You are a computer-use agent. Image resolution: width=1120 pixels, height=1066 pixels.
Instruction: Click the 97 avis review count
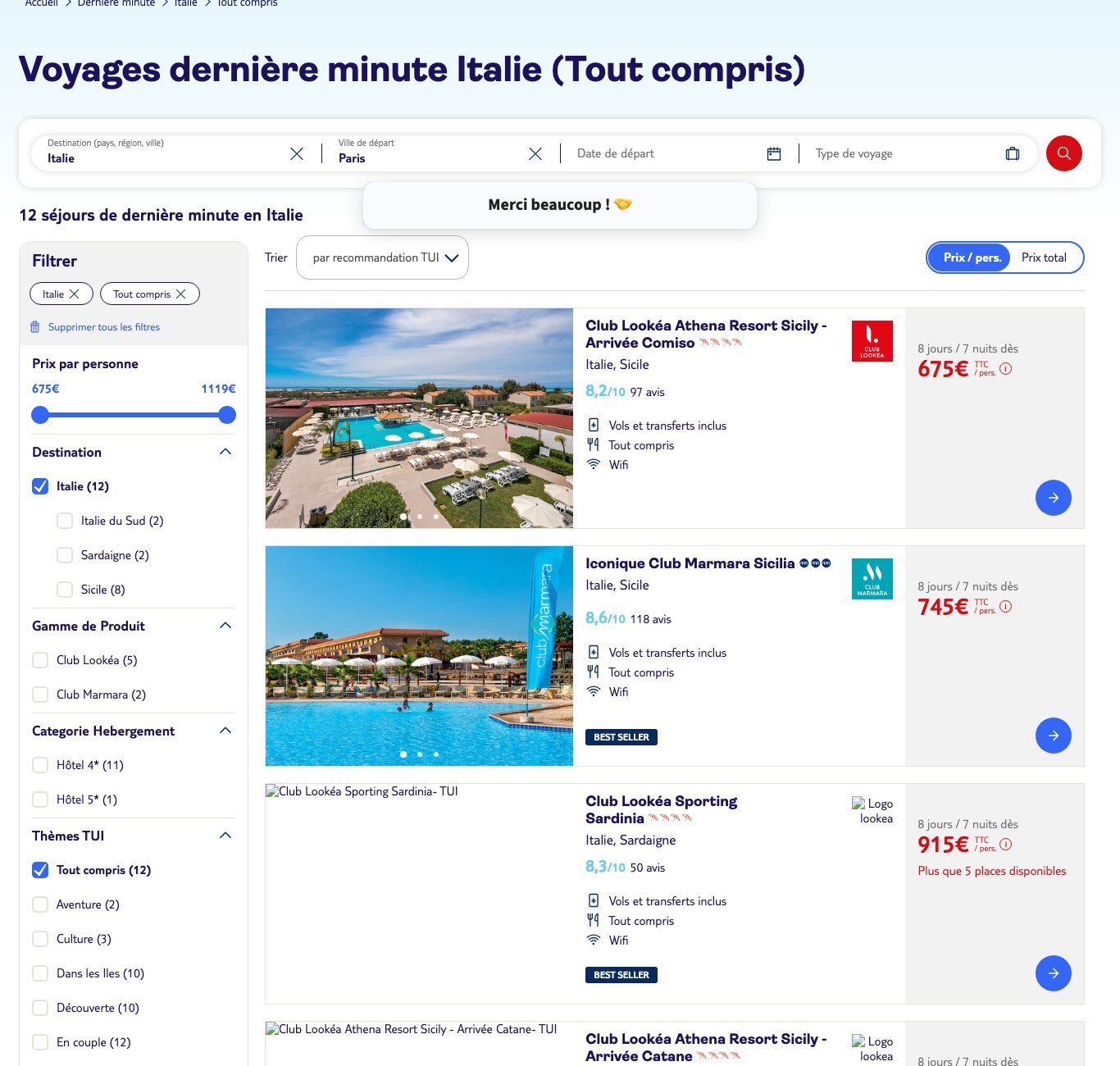[648, 392]
